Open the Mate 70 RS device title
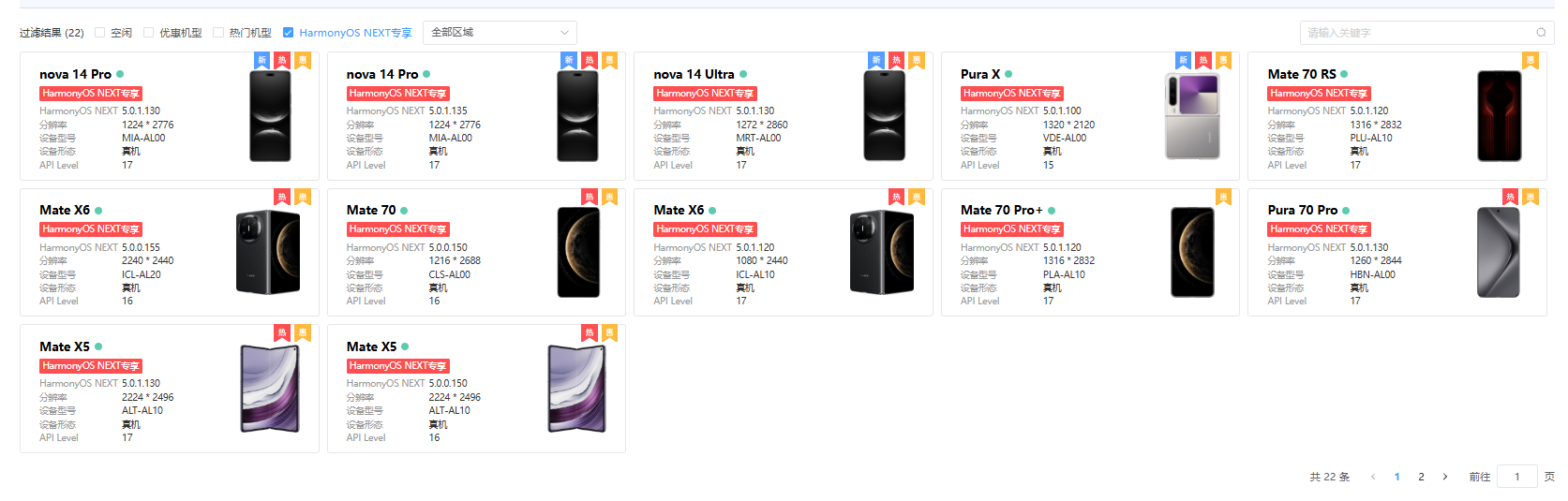 click(1302, 74)
